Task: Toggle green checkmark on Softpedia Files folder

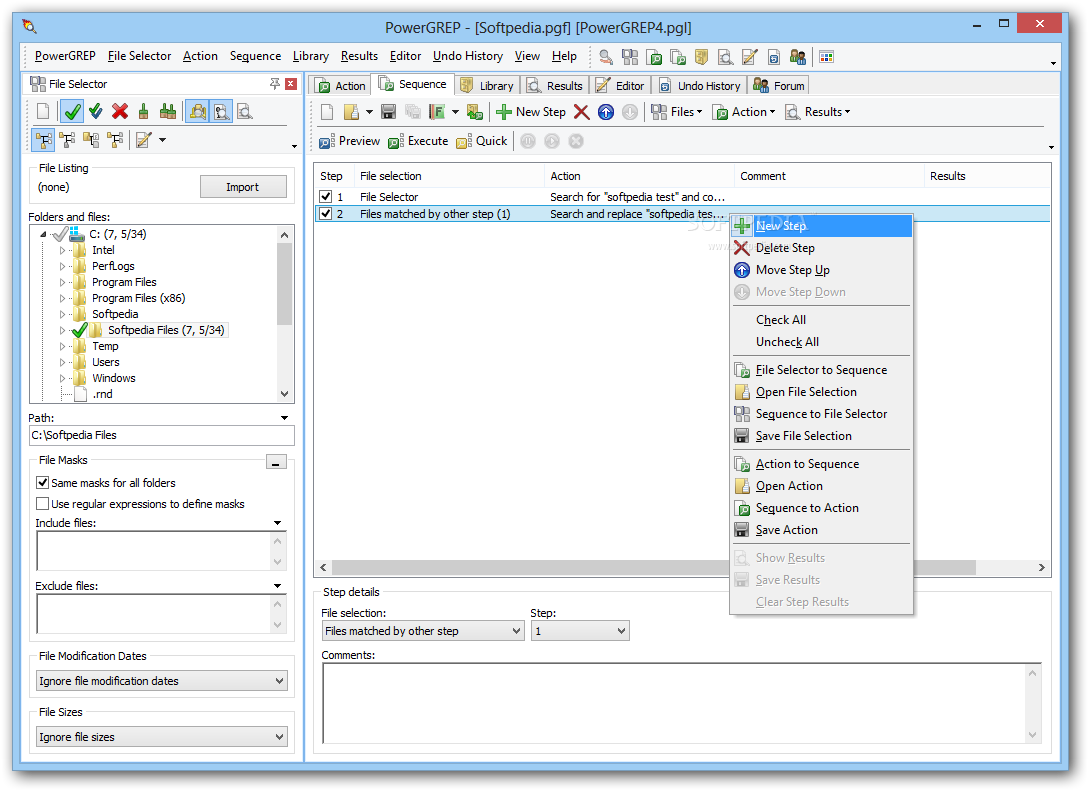Action: tap(80, 330)
